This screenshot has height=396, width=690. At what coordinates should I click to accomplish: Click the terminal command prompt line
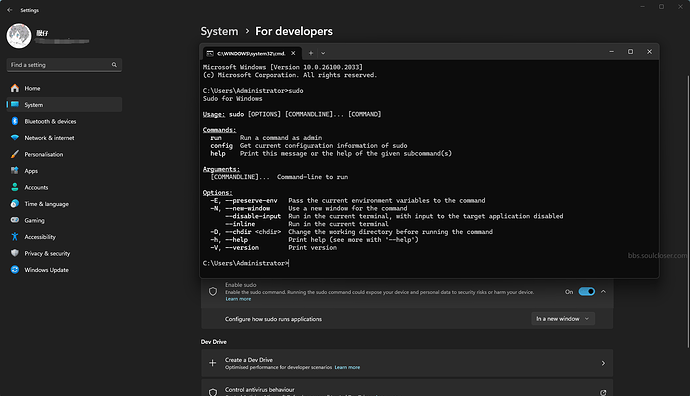246,263
